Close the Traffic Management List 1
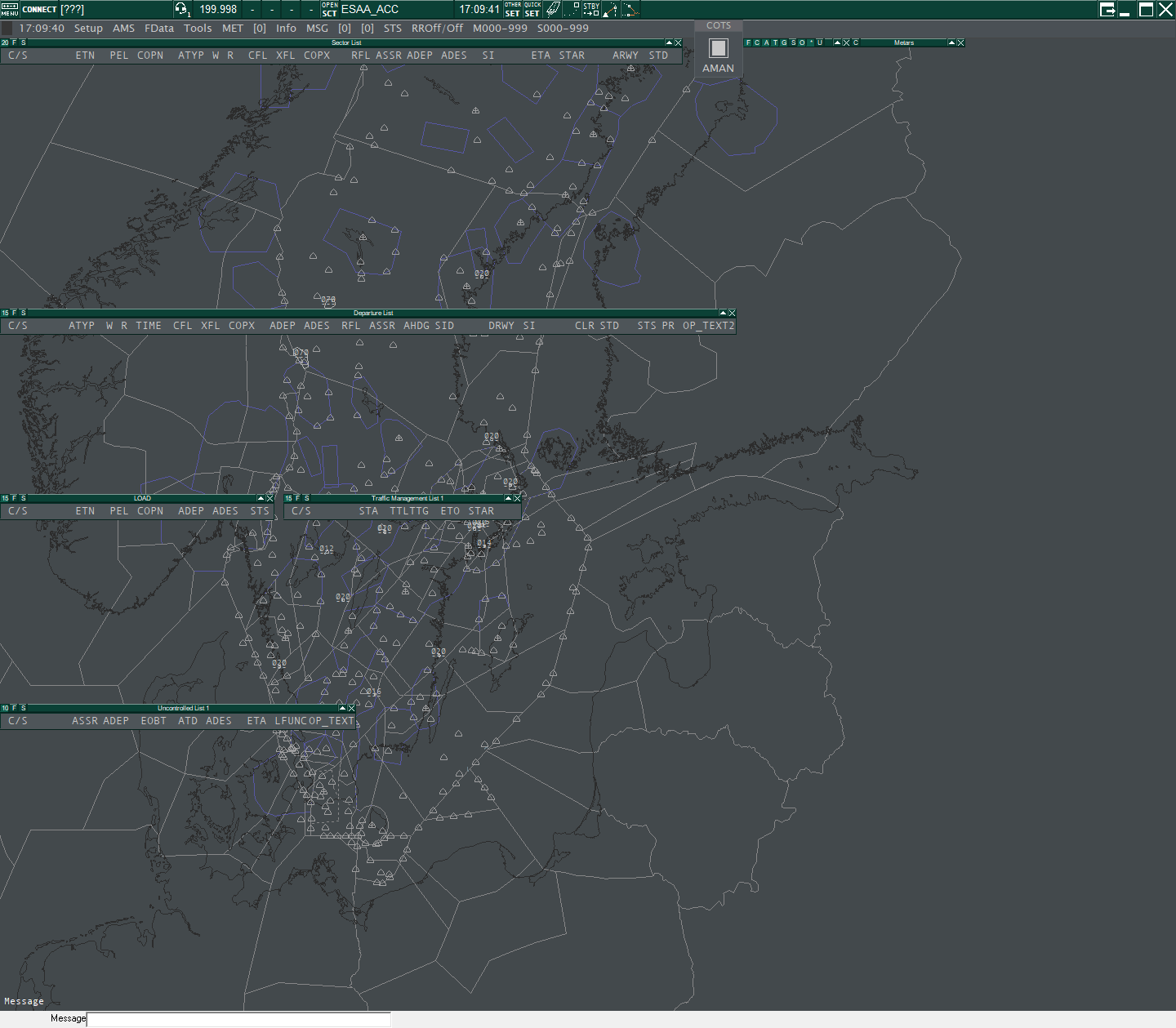 [x=517, y=498]
